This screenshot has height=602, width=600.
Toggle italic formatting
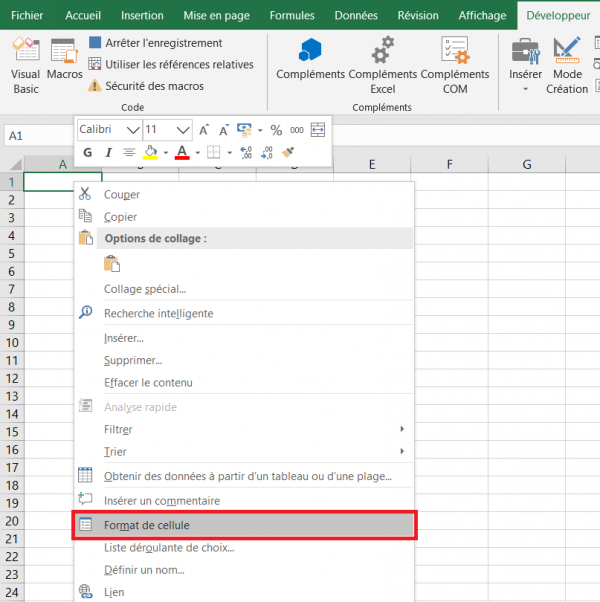pos(109,152)
